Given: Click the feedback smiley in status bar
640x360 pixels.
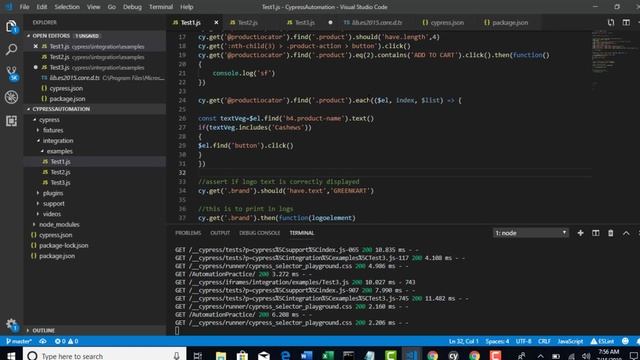Looking at the screenshot, I should point(625,341).
